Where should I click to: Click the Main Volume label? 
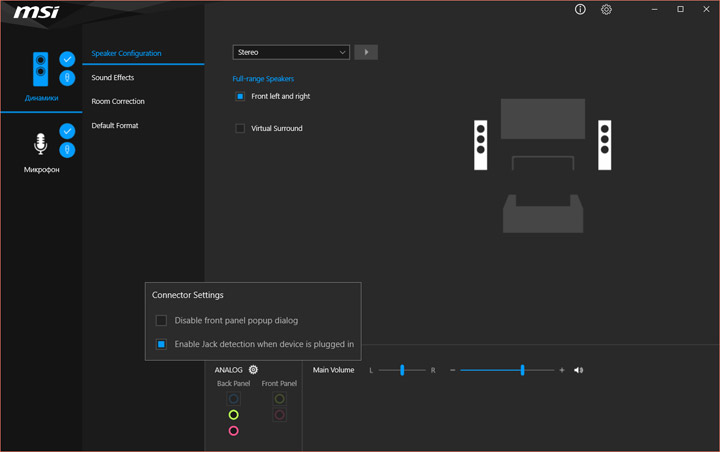[x=333, y=370]
